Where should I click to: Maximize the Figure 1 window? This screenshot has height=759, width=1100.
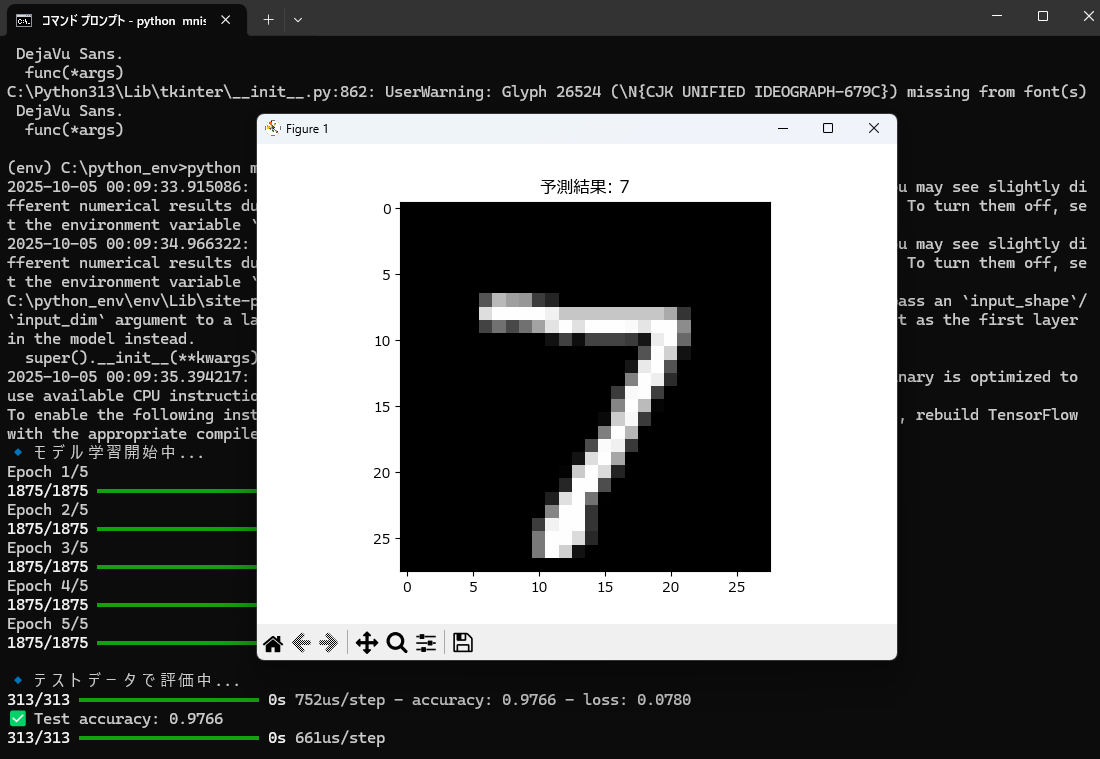tap(827, 128)
